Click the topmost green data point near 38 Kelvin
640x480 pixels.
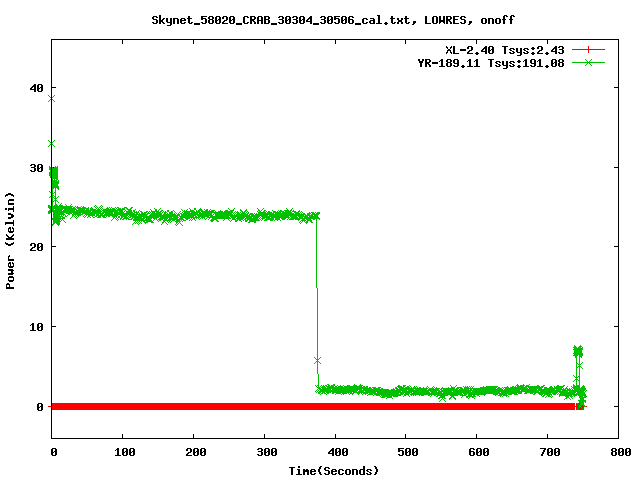coord(51,99)
